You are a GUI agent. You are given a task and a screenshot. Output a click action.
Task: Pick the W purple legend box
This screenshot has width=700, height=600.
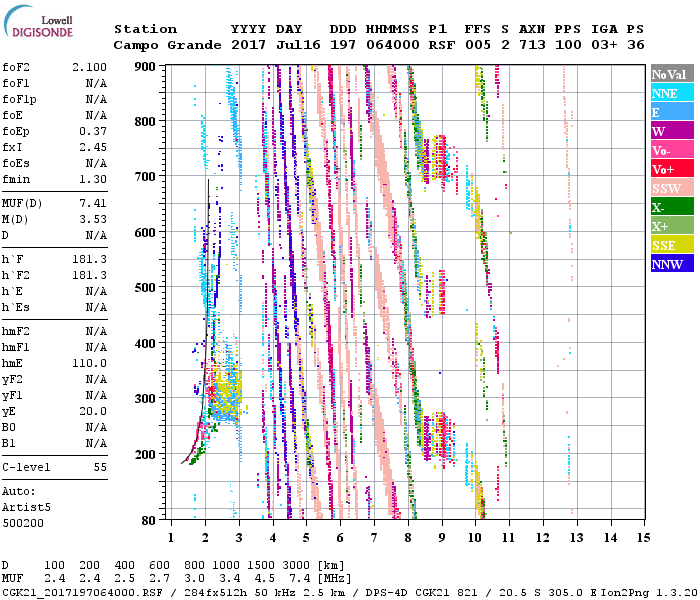[x=672, y=132]
